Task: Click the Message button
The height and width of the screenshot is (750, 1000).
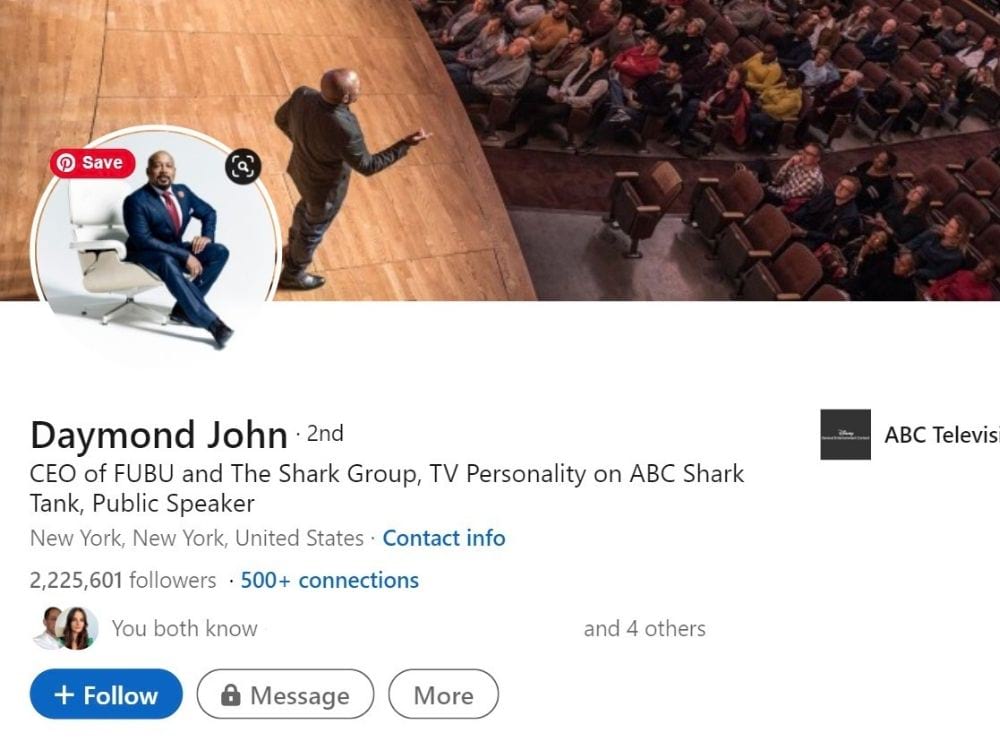Action: [x=285, y=695]
